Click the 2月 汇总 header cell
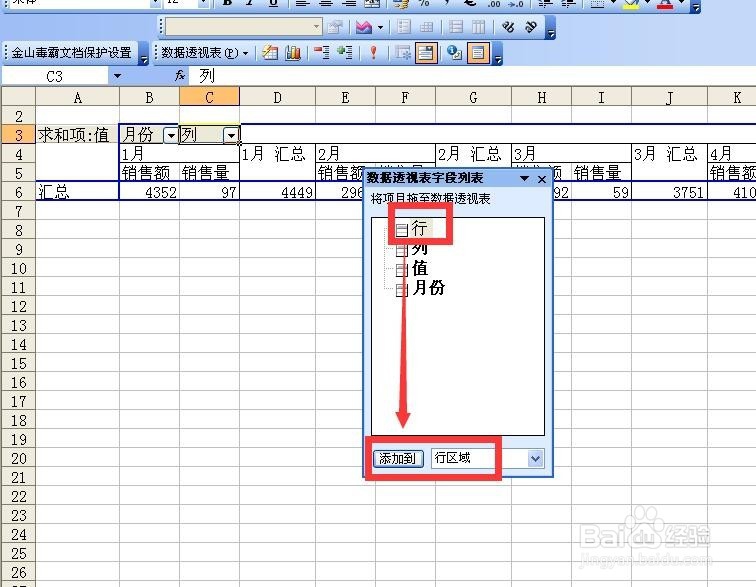The width and height of the screenshot is (756, 587). (473, 154)
